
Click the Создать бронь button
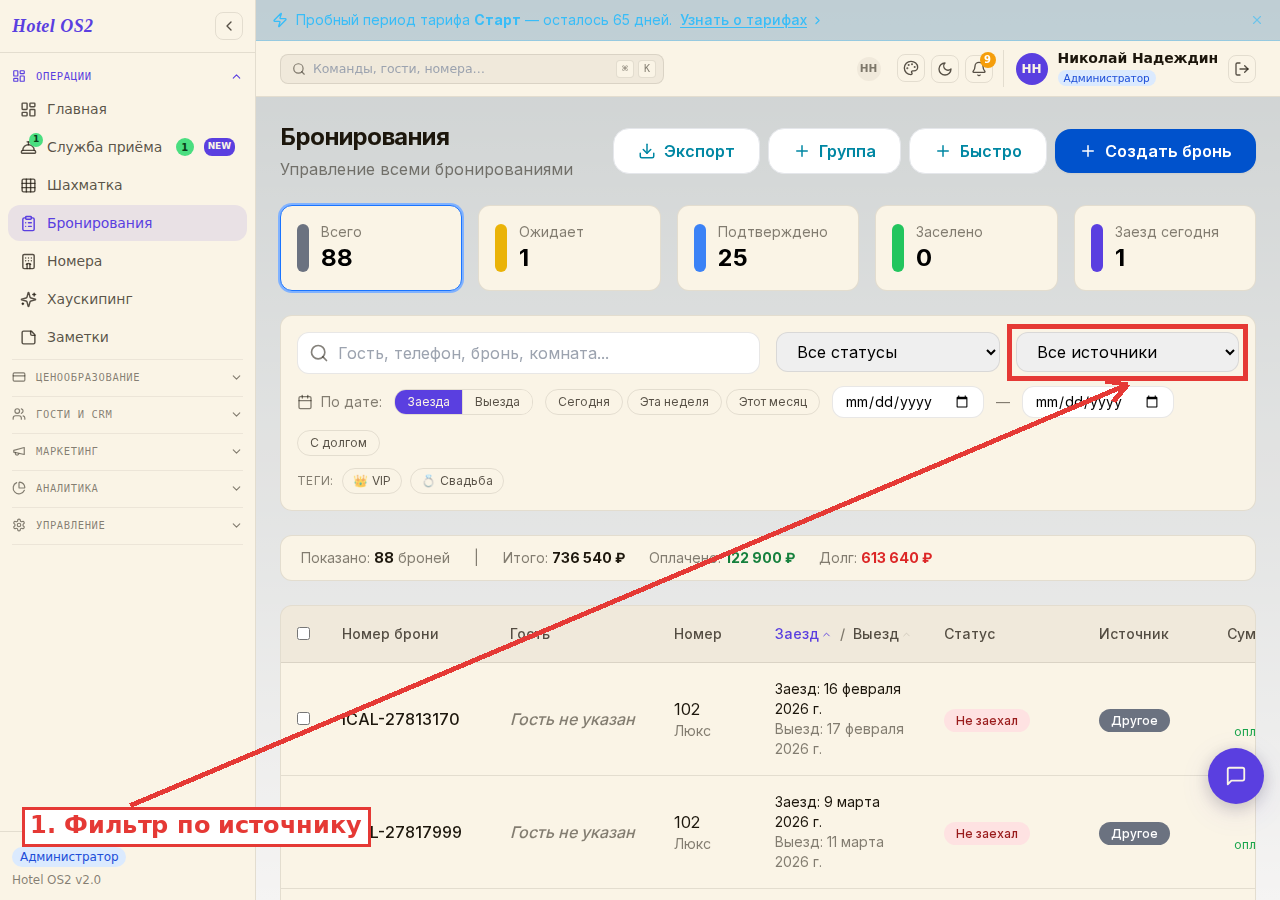(x=1155, y=151)
